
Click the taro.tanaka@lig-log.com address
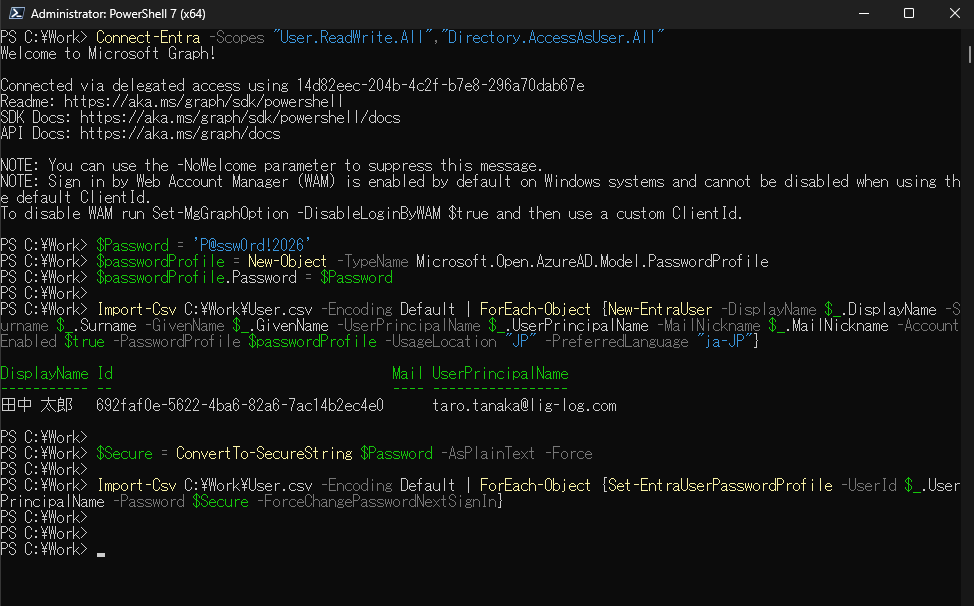tap(524, 405)
